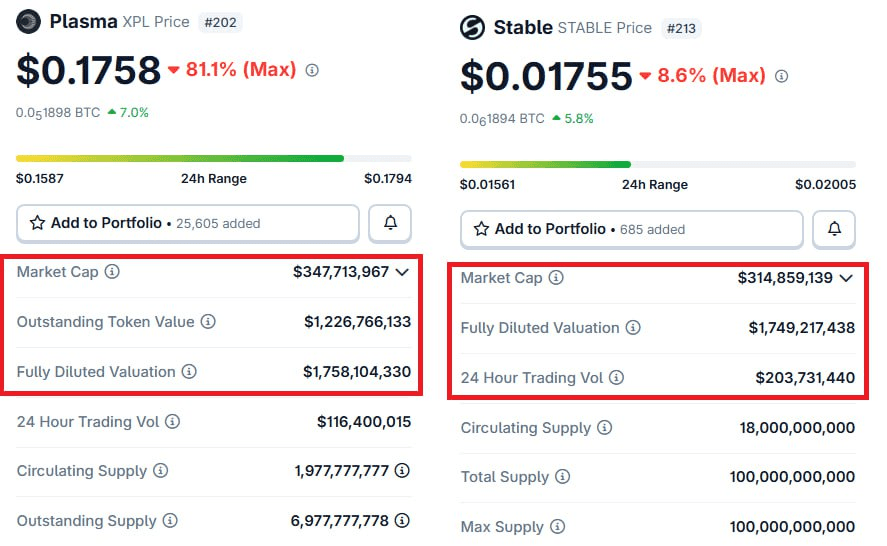Click the Stable 24h Range bar
Viewport: 887px width, 546px height.
(x=657, y=164)
